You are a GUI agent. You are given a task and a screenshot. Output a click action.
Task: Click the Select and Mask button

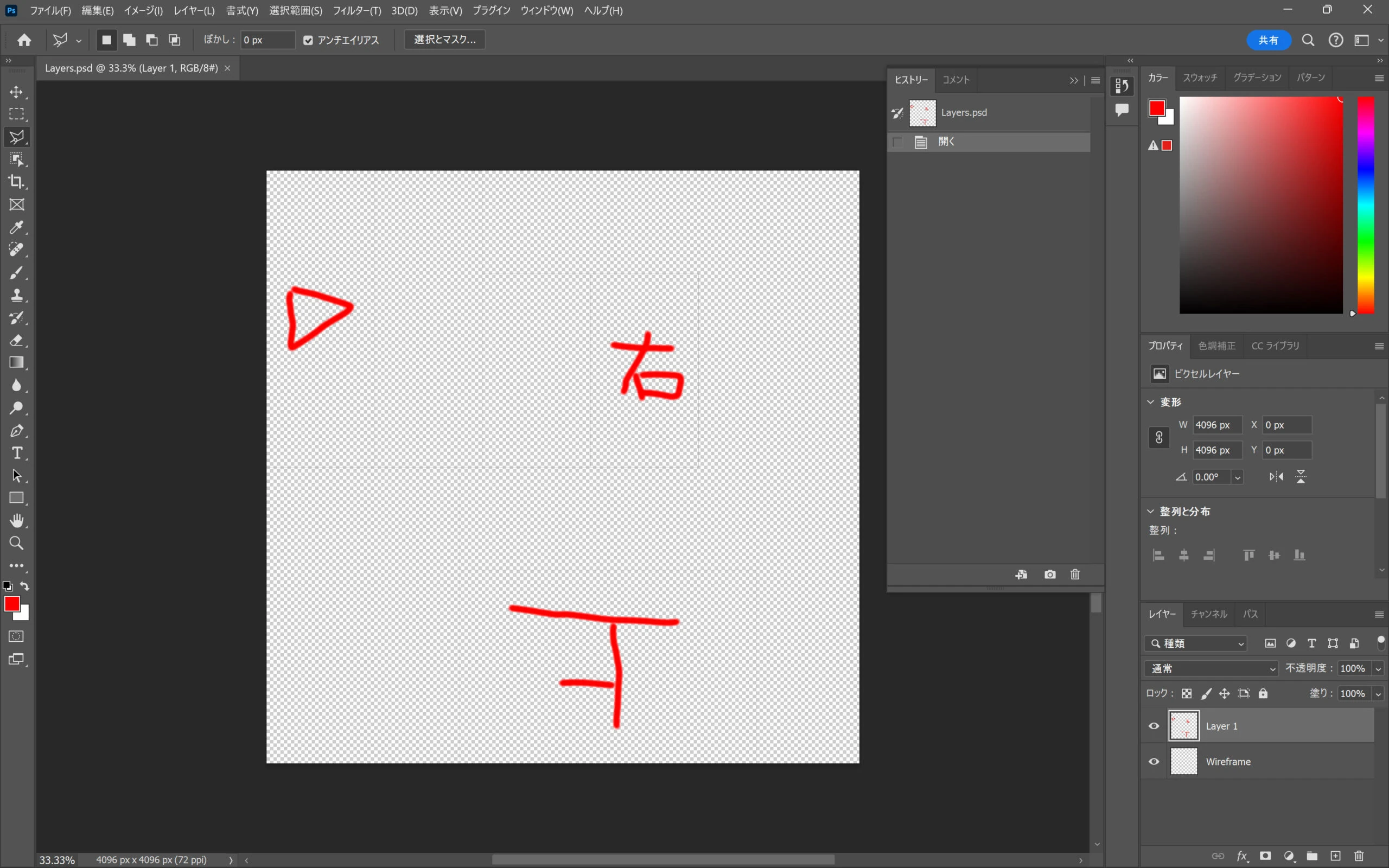(444, 40)
